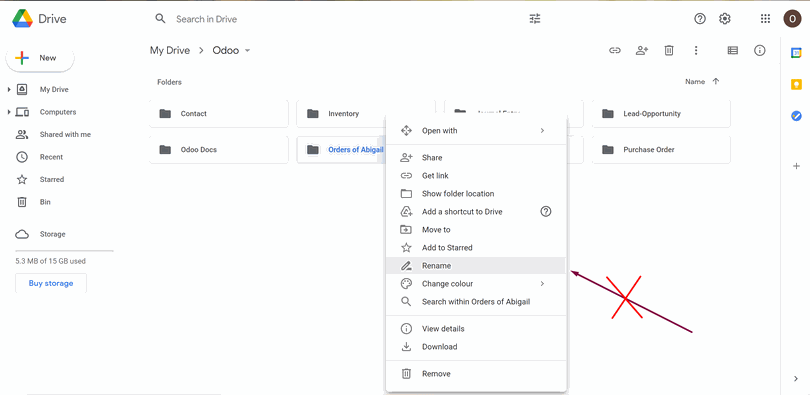Click 5.3 MB of 15 GB used text
This screenshot has height=395, width=810.
(x=51, y=261)
